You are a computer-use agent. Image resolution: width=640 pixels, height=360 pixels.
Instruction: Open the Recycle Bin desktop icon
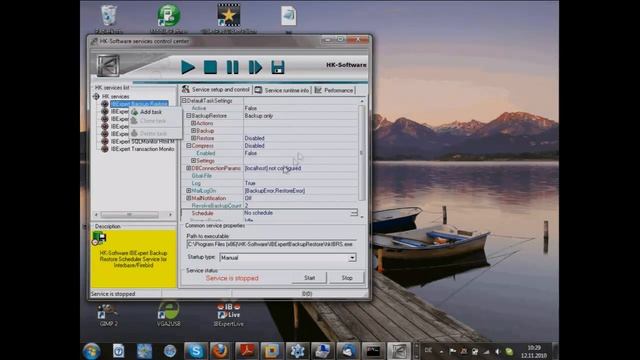(x=109, y=19)
